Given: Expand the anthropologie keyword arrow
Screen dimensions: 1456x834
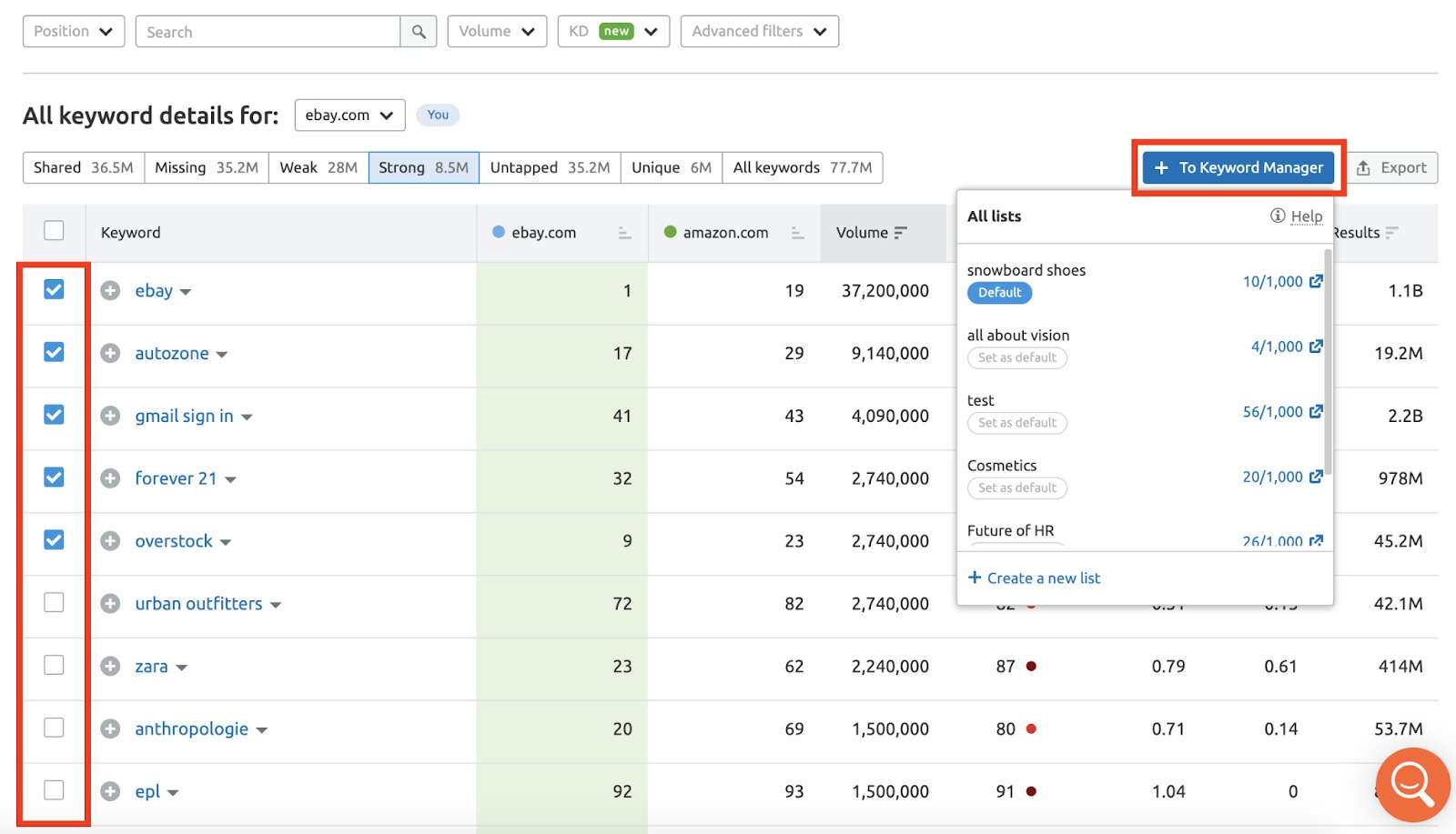Looking at the screenshot, I should click(262, 731).
